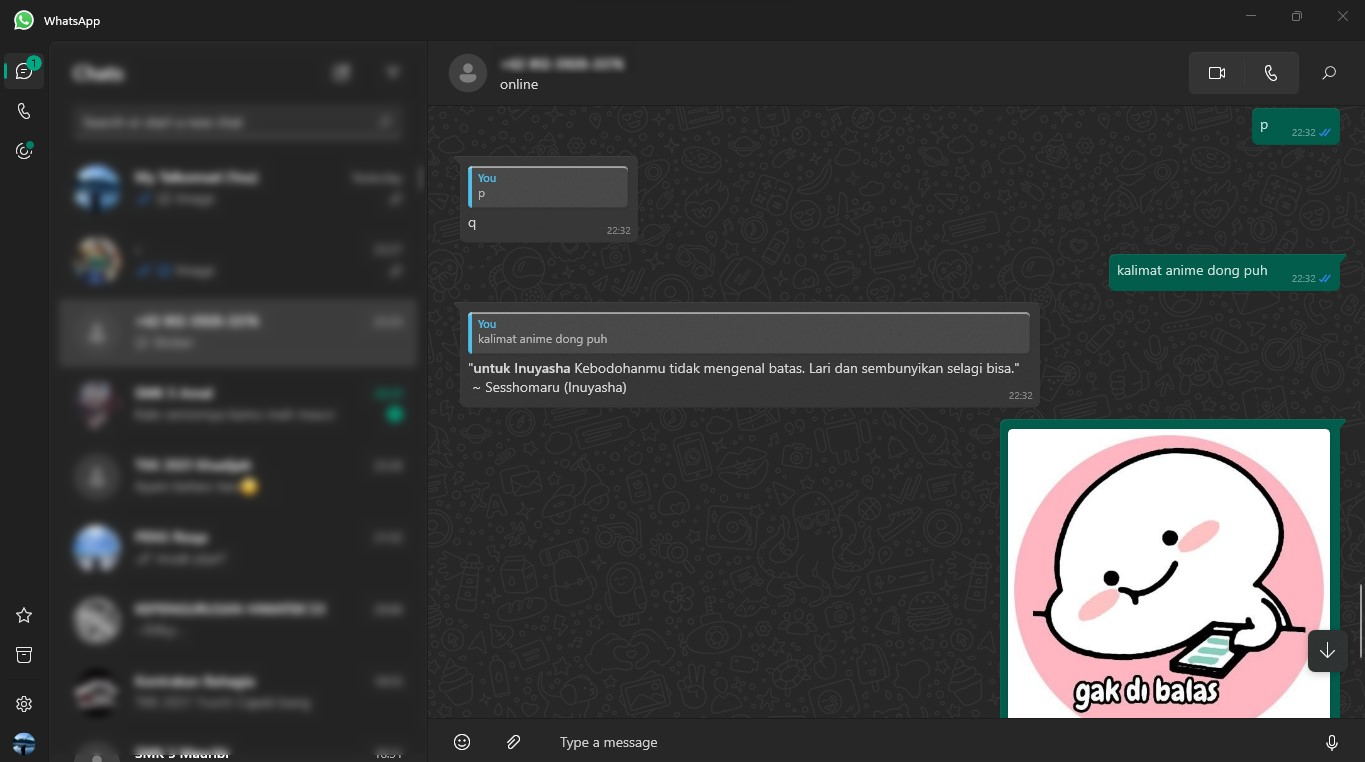Start a video call with this contact
Screen dimensions: 1365x762
coord(1216,73)
